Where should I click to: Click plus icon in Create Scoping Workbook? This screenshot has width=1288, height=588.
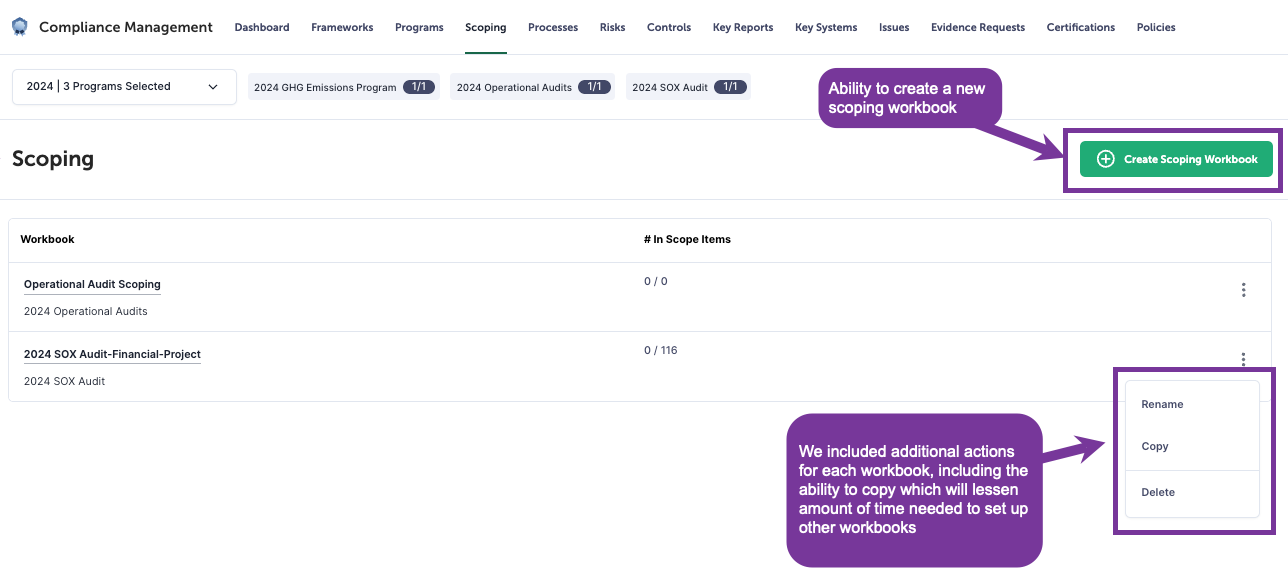1105,159
